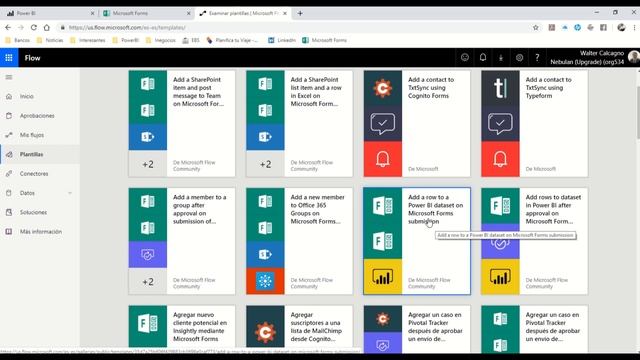
Task: Click the download icon in header
Action: coord(501,58)
